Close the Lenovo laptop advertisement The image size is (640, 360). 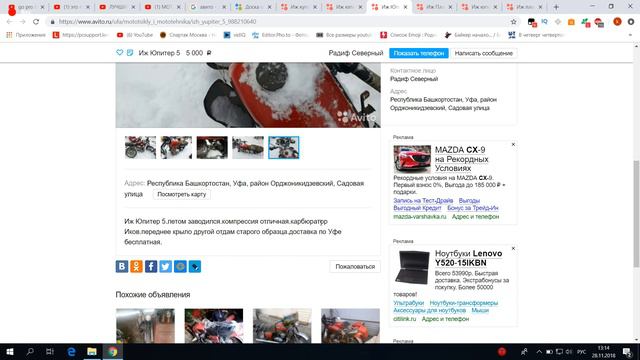point(513,249)
